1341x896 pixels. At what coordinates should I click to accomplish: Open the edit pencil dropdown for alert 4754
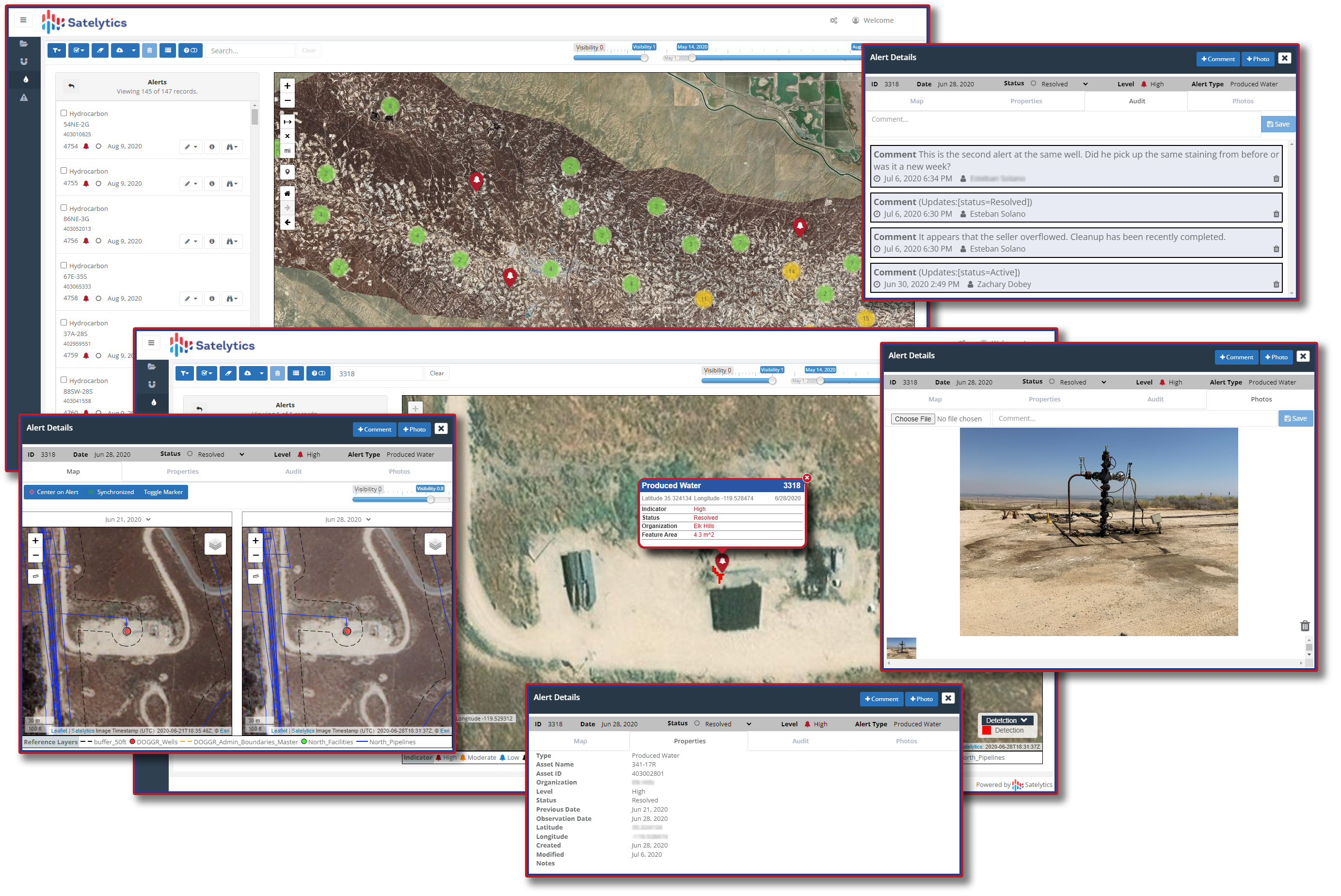tap(191, 147)
